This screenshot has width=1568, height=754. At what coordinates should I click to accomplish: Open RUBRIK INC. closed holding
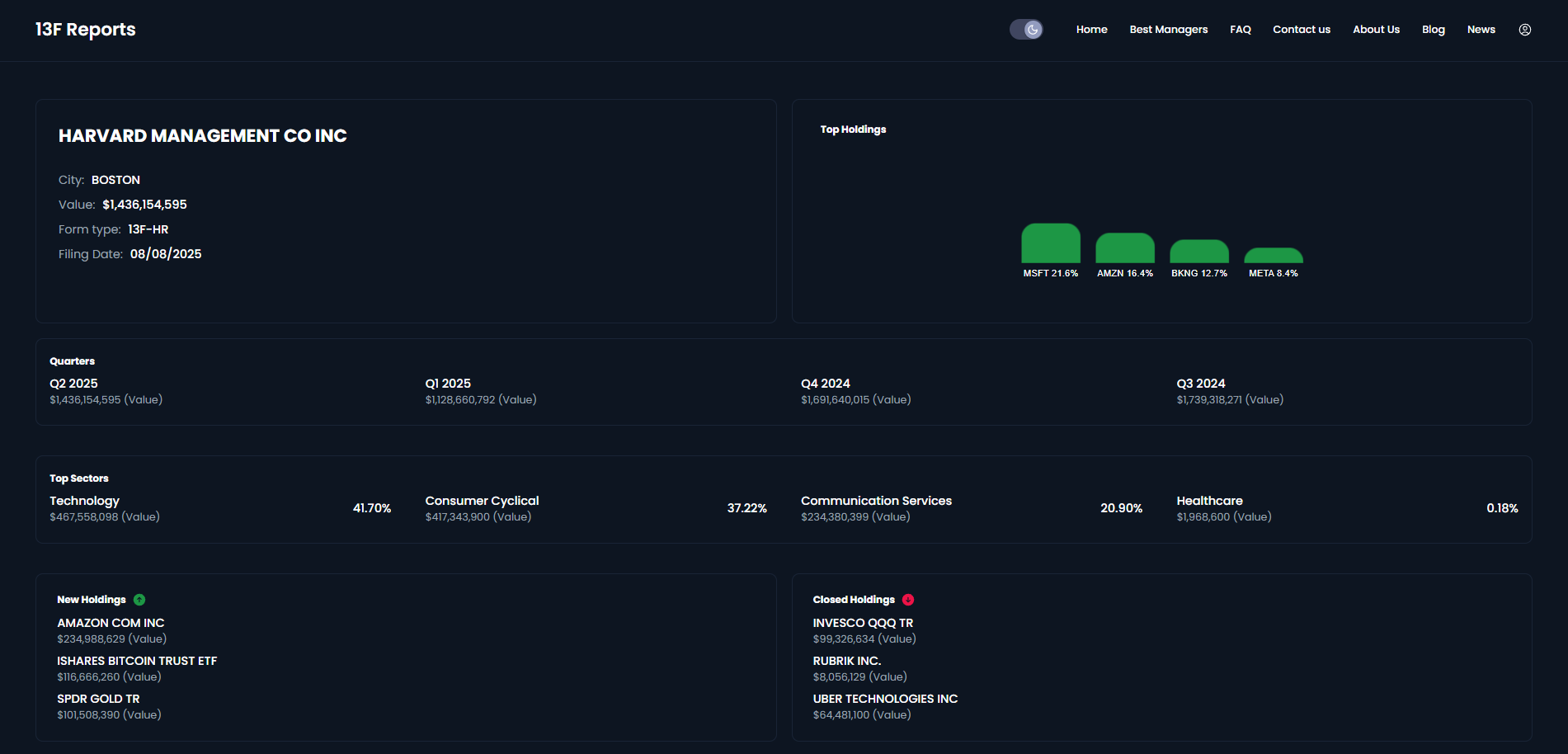847,661
